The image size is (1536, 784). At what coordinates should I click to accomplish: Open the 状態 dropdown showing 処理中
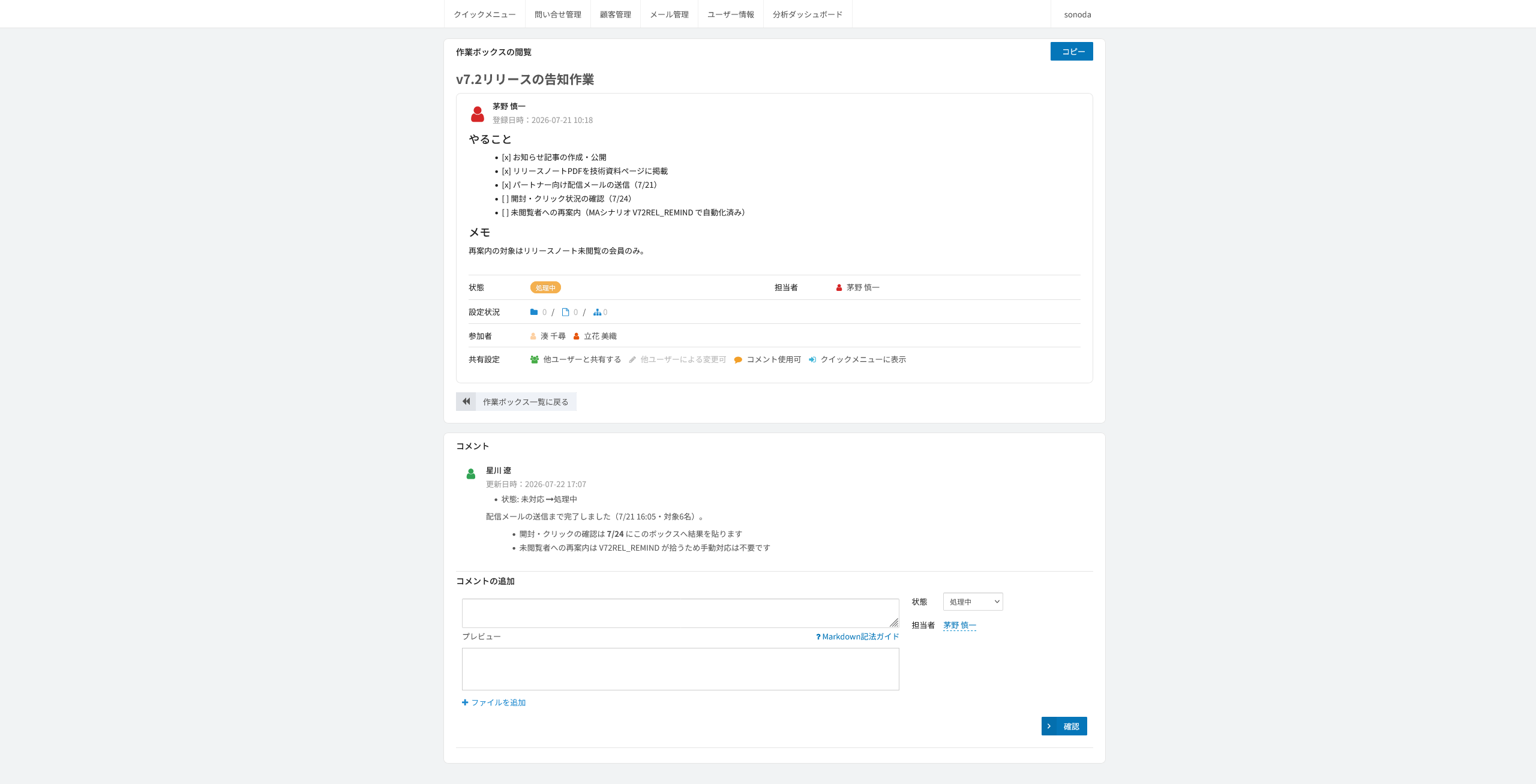point(973,602)
